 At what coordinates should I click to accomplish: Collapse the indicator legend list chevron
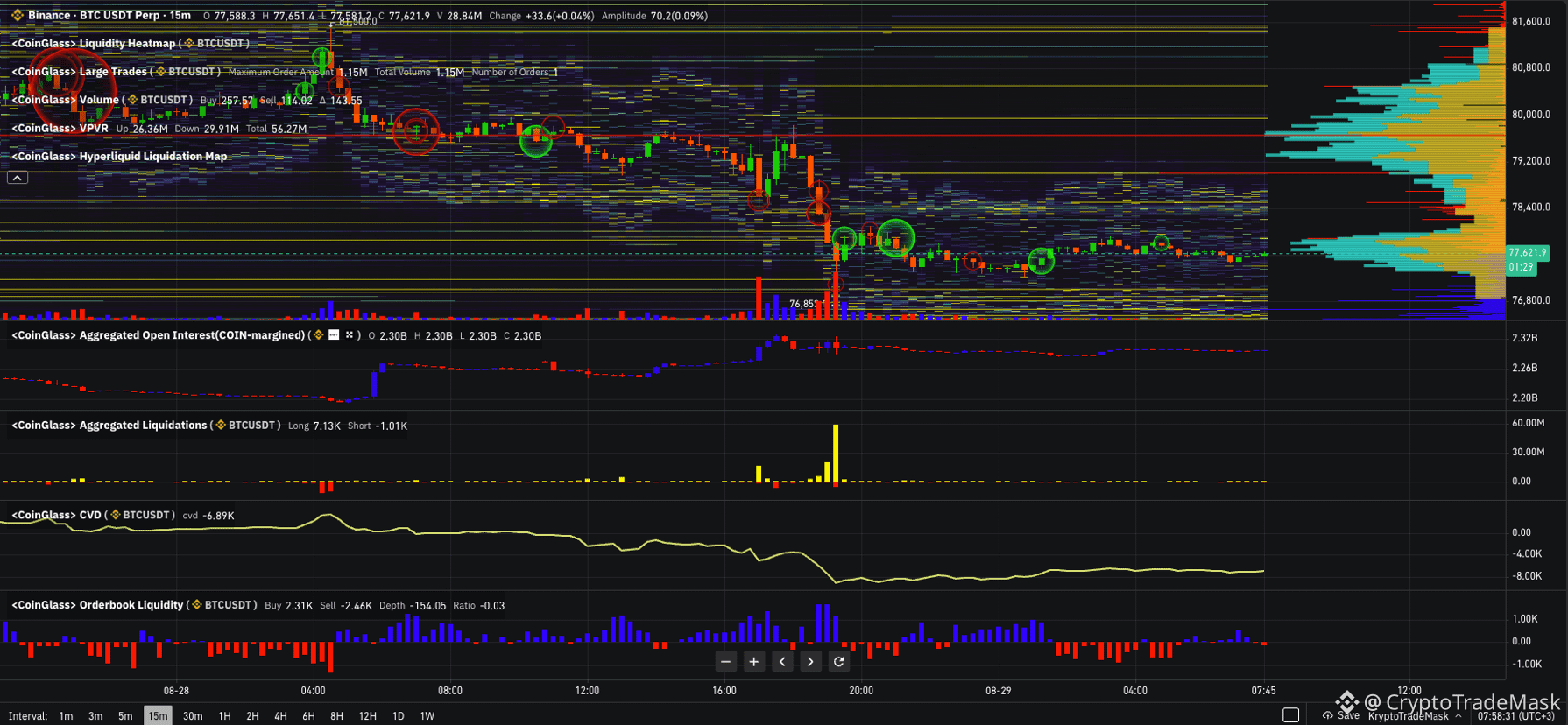point(18,178)
